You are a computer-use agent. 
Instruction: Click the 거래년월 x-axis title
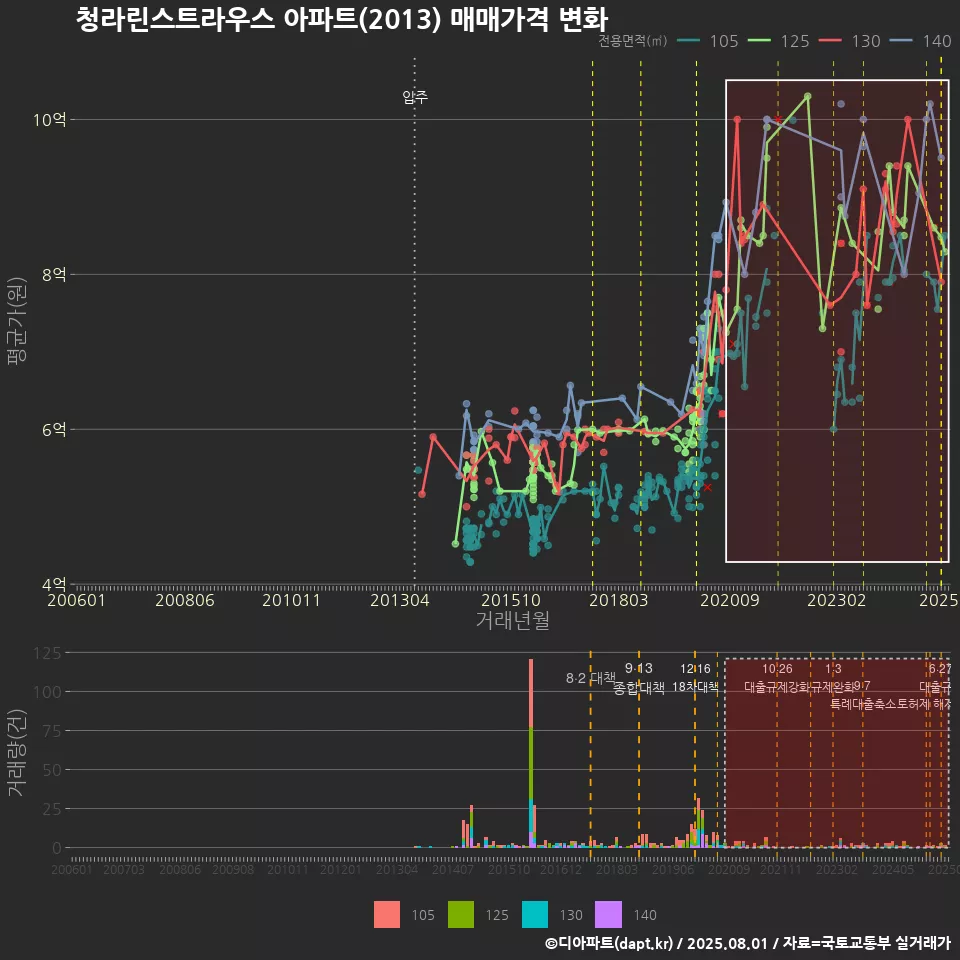click(x=513, y=620)
